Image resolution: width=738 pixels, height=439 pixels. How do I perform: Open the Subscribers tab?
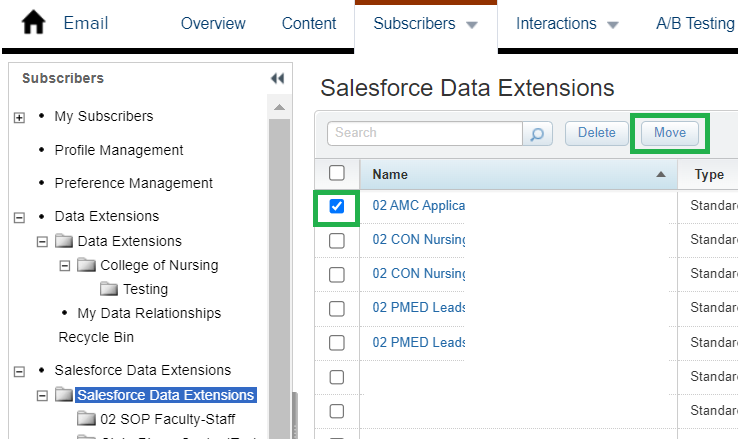tap(414, 23)
